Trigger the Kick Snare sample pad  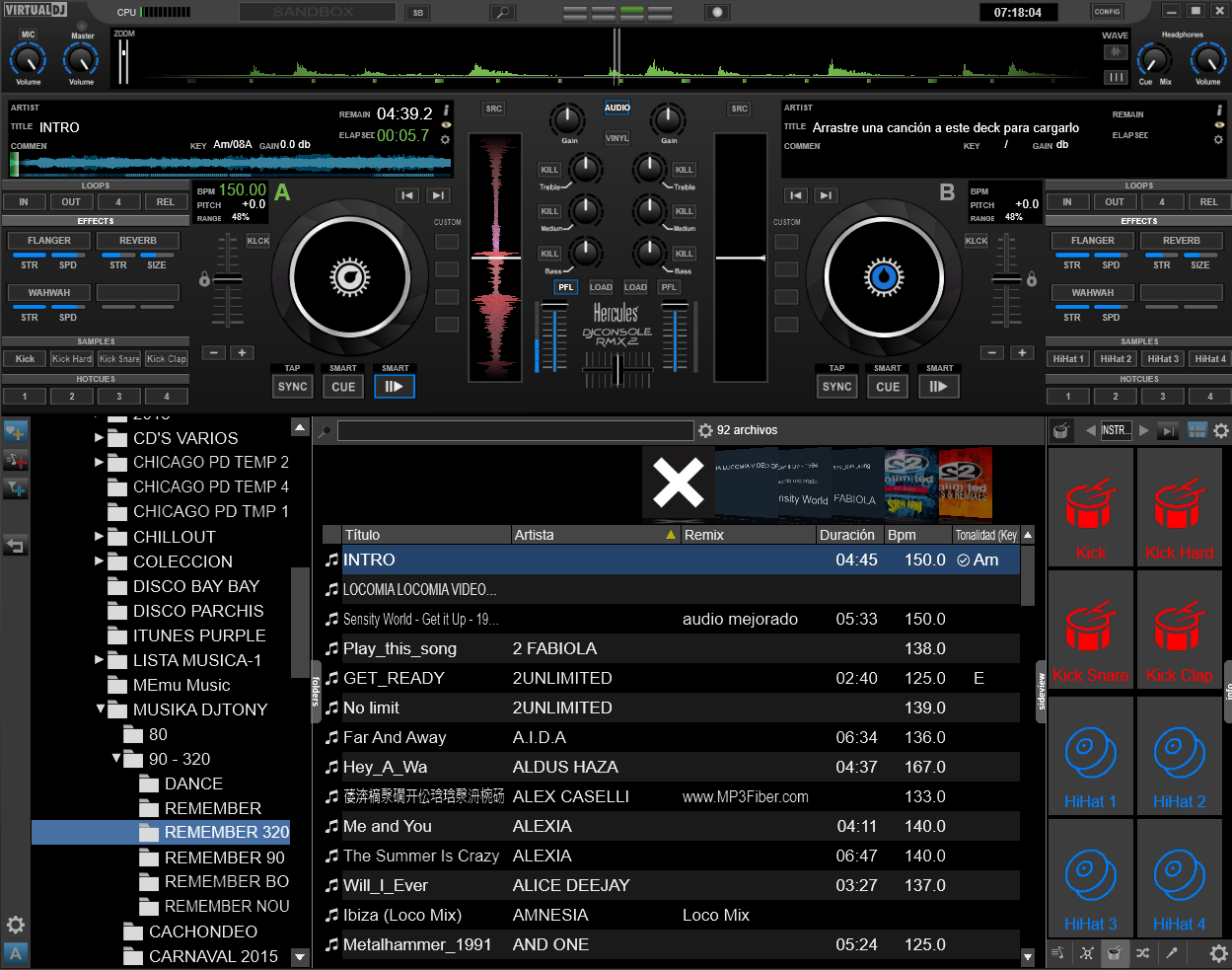pos(1090,630)
